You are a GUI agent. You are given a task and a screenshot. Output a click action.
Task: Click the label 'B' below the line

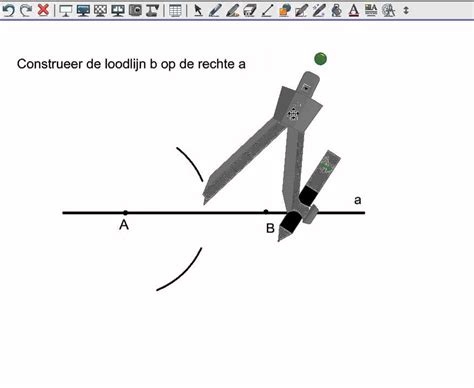(270, 228)
